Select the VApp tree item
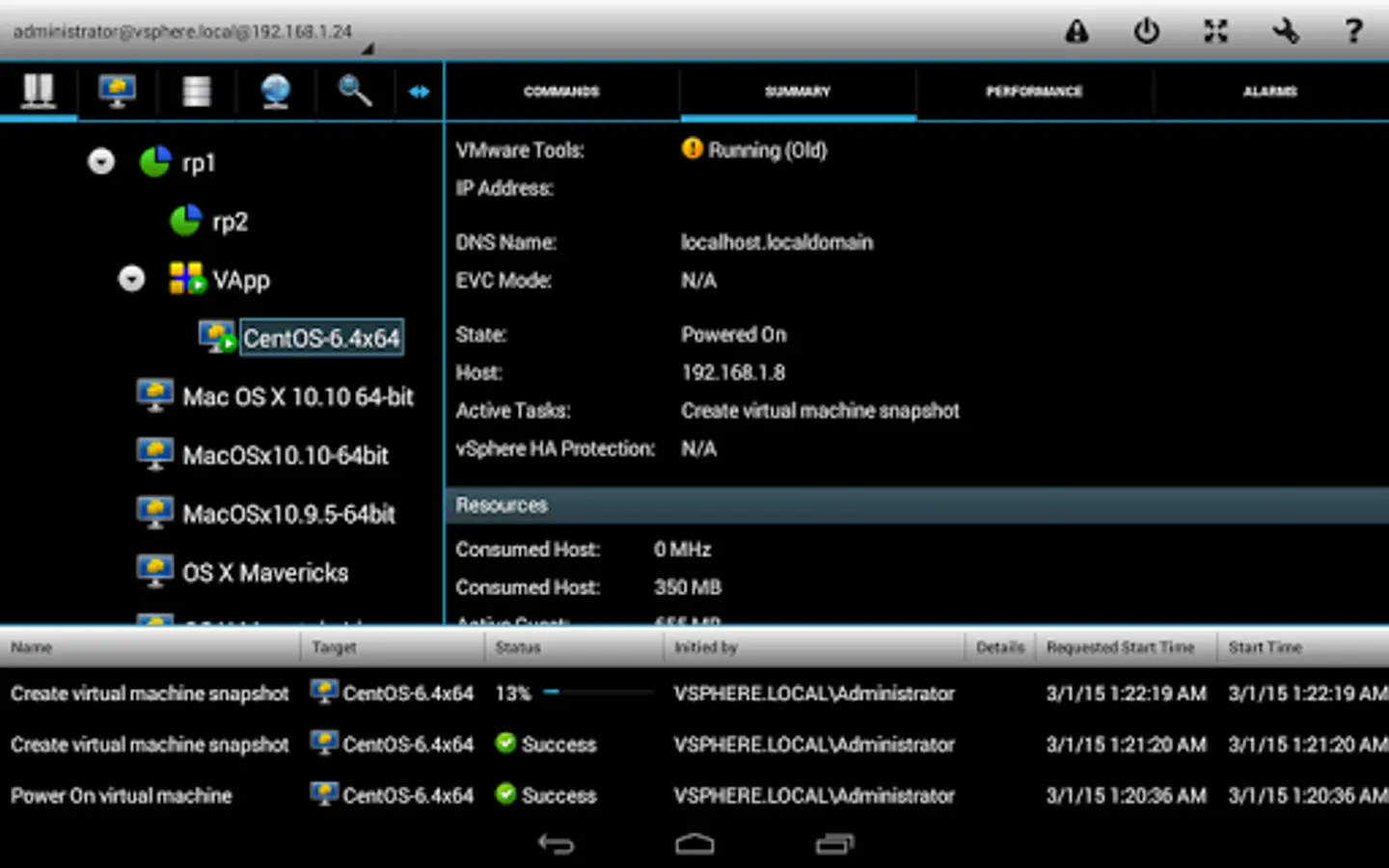Viewport: 1389px width, 868px height. point(241,281)
